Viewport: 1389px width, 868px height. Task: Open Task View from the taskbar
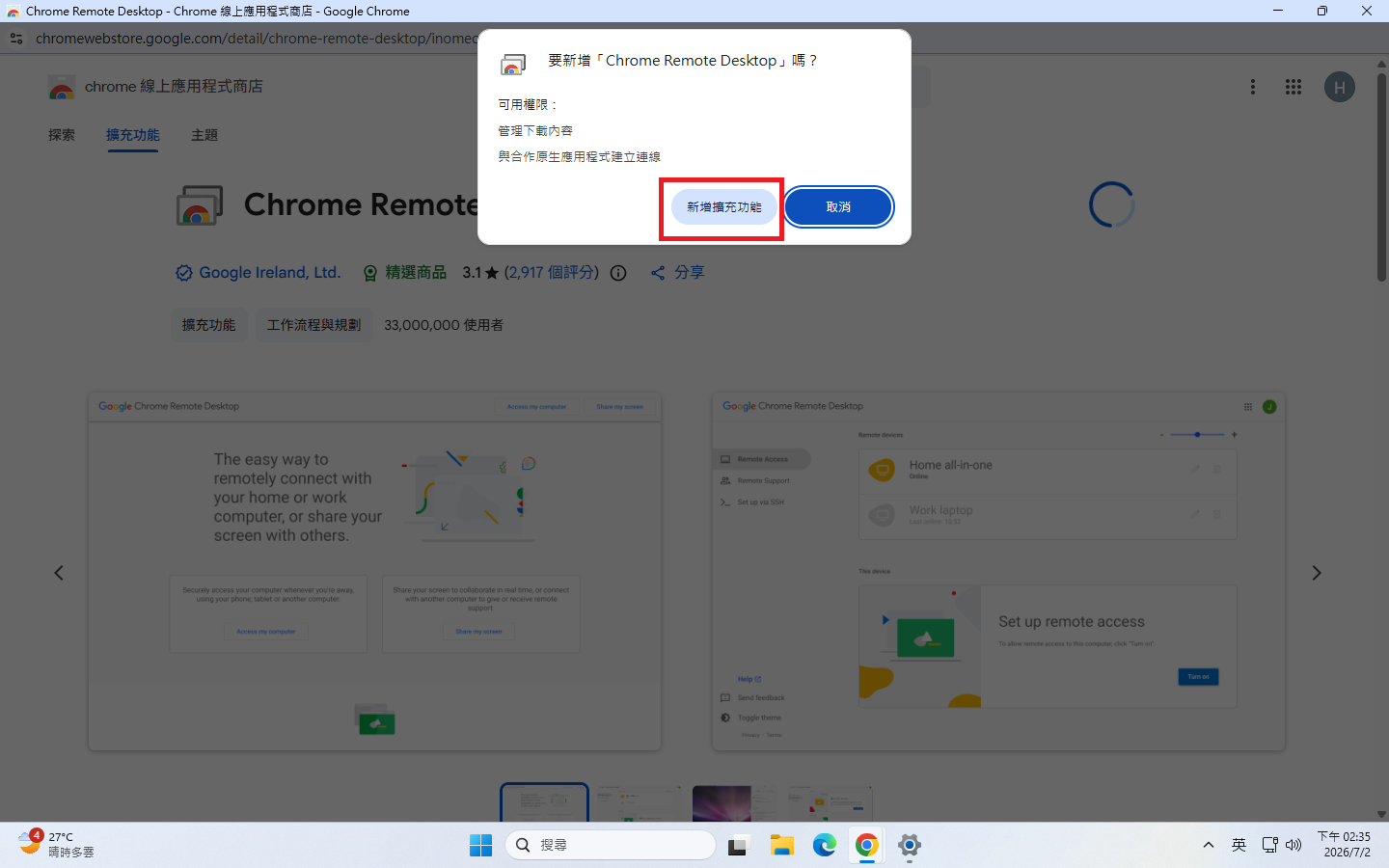tap(738, 845)
